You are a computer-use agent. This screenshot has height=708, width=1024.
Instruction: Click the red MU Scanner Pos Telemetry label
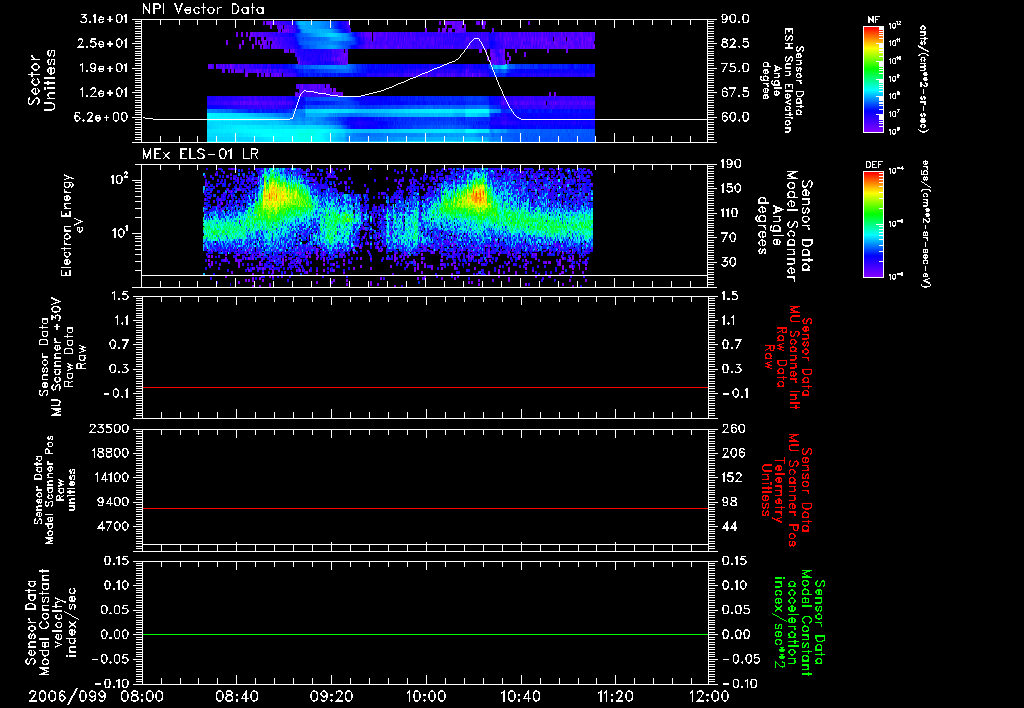tap(786, 490)
